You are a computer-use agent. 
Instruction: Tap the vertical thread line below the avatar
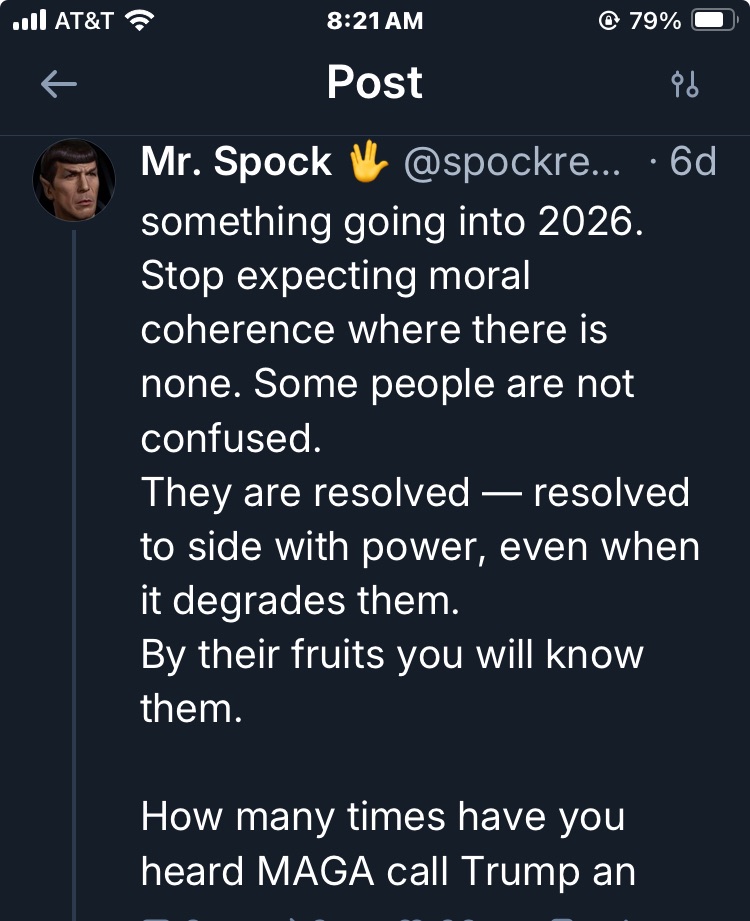point(74,576)
